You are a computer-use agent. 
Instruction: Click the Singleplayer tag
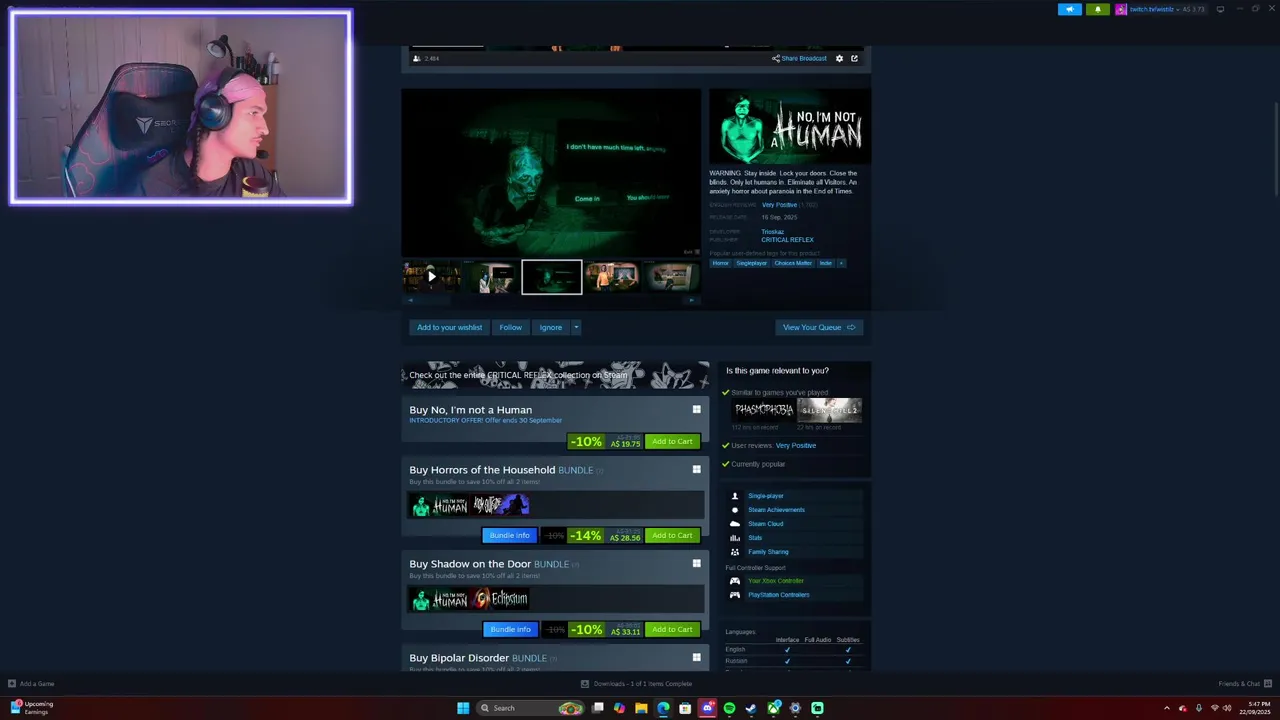click(751, 263)
